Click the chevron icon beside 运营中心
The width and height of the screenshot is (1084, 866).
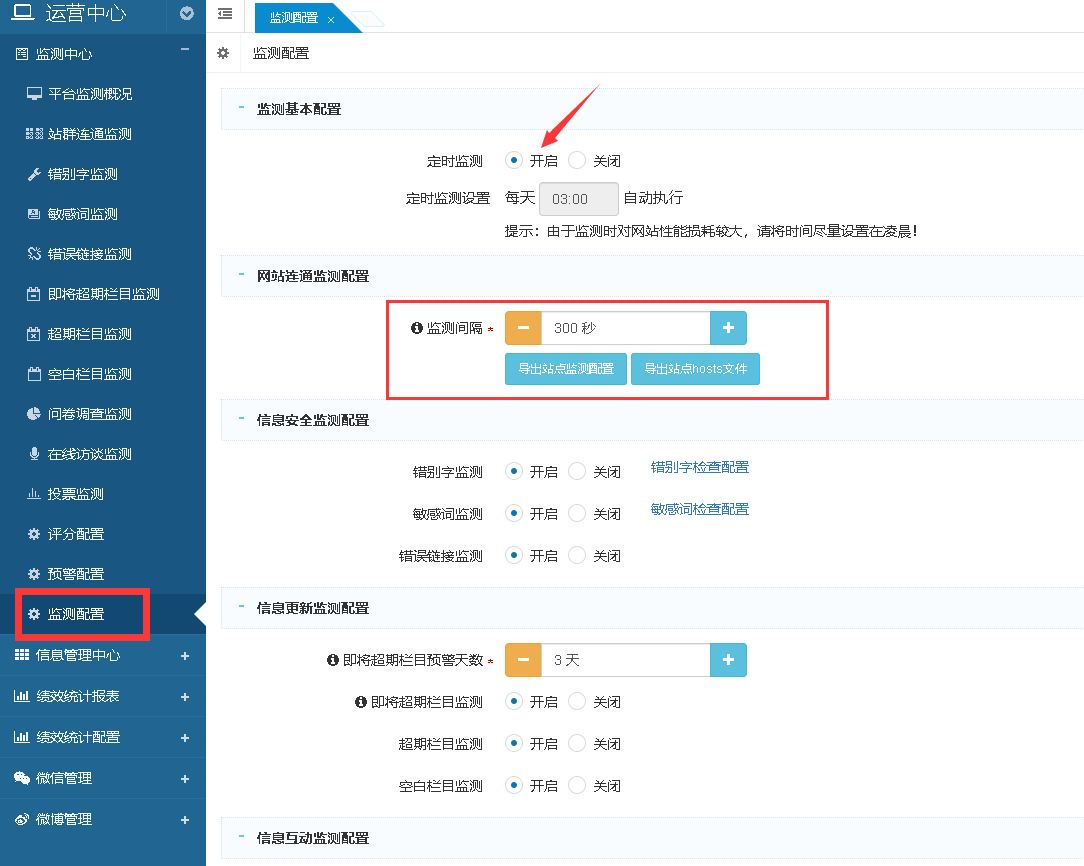click(x=186, y=14)
